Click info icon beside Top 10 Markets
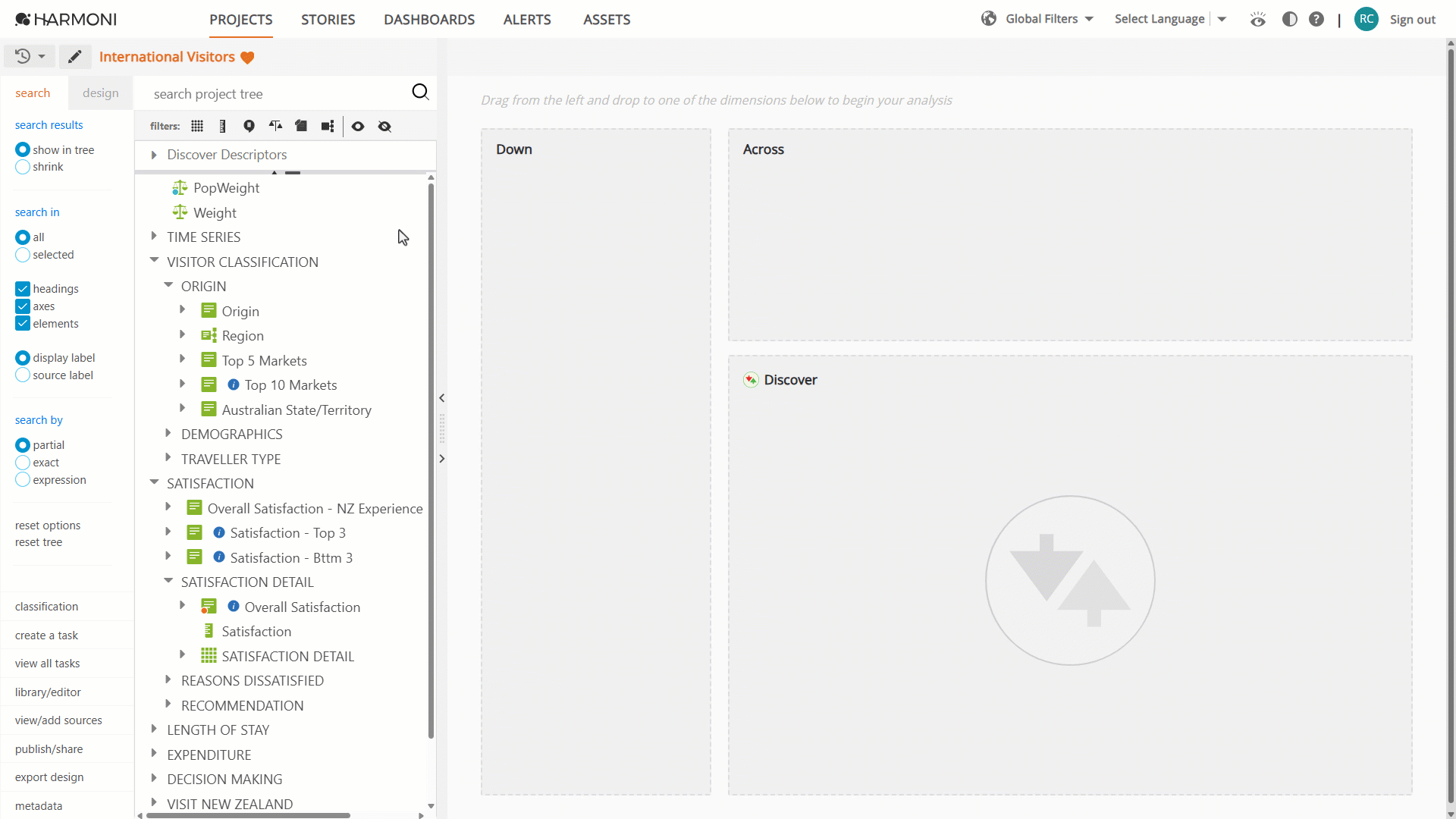Image resolution: width=1456 pixels, height=819 pixels. (x=234, y=384)
